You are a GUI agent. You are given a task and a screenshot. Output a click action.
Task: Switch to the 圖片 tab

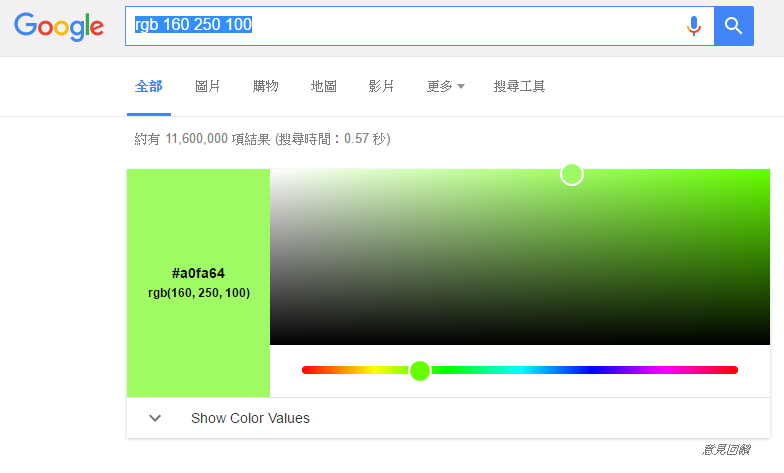click(207, 86)
